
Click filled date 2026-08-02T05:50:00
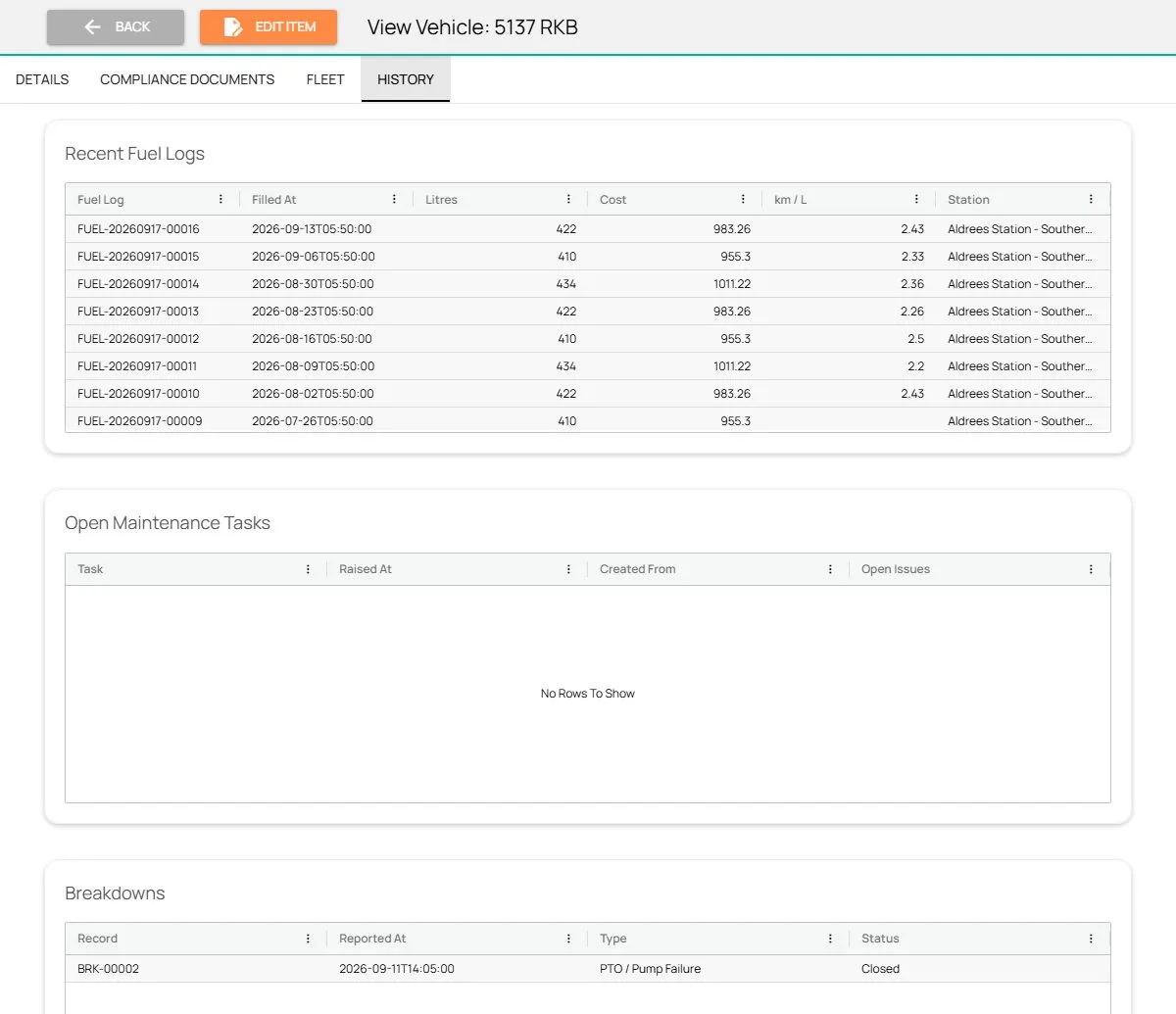[x=313, y=394]
